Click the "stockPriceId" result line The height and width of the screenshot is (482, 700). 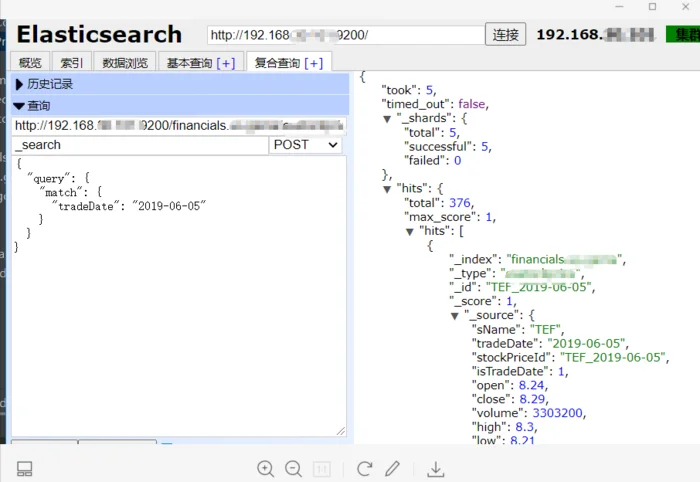(x=570, y=357)
